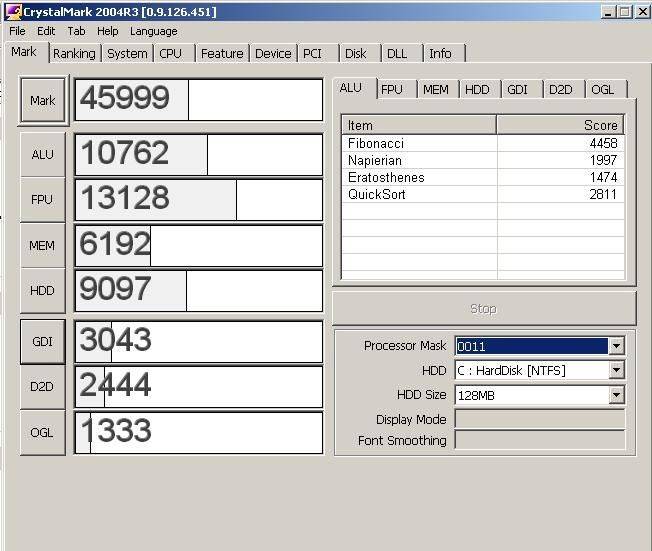Click the CrystalMark application icon in title bar

tap(13, 12)
